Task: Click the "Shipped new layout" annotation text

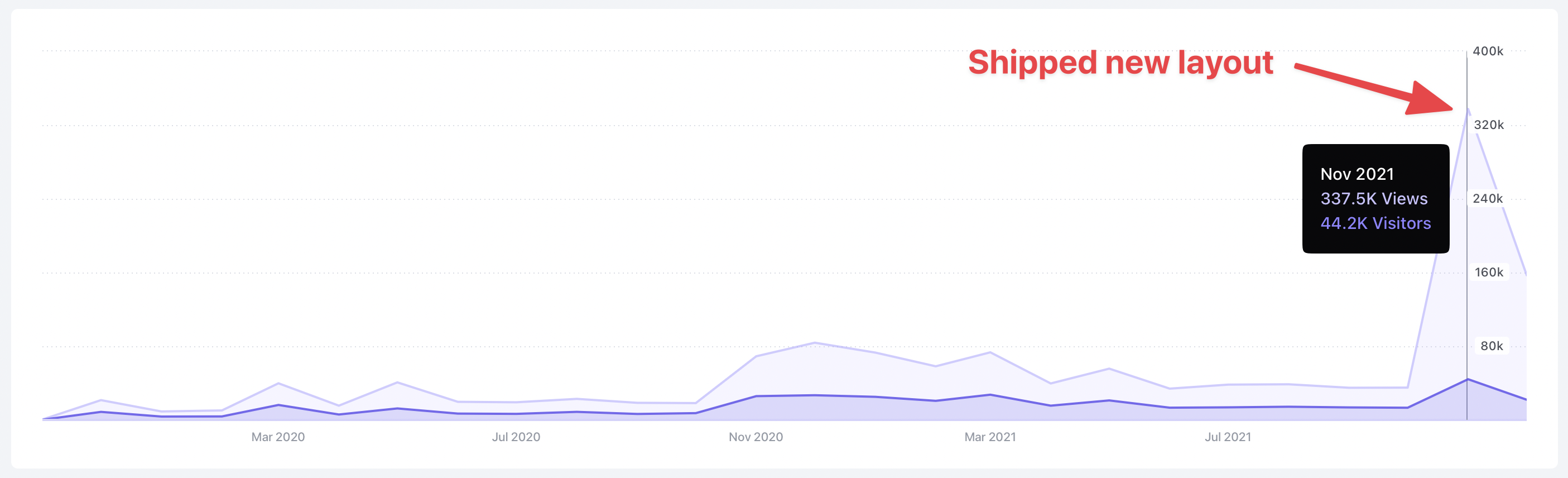Action: [1120, 63]
